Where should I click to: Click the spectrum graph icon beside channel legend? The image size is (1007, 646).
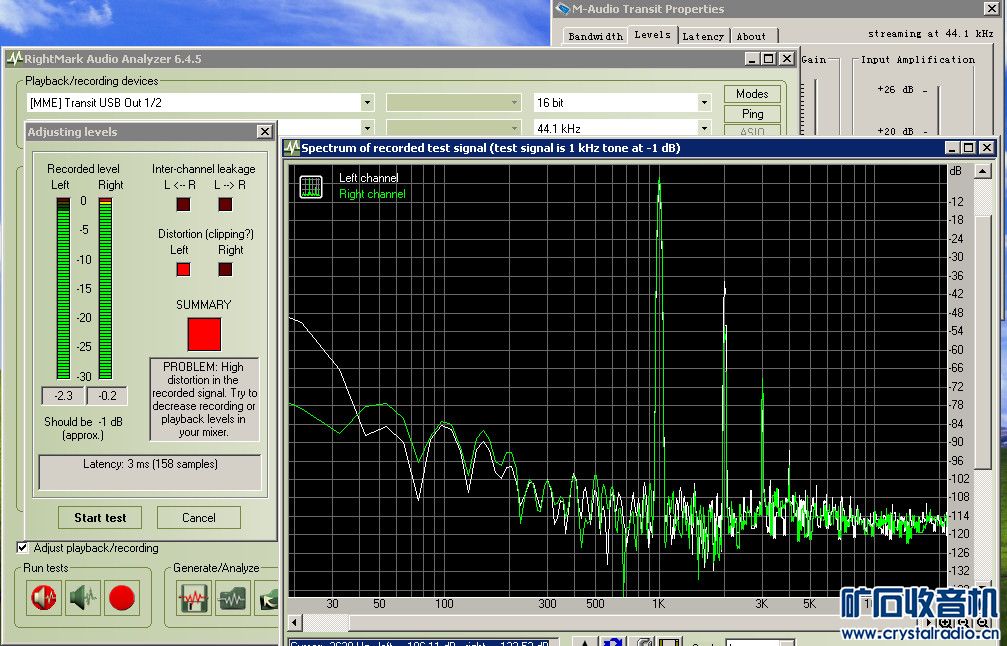(x=311, y=186)
